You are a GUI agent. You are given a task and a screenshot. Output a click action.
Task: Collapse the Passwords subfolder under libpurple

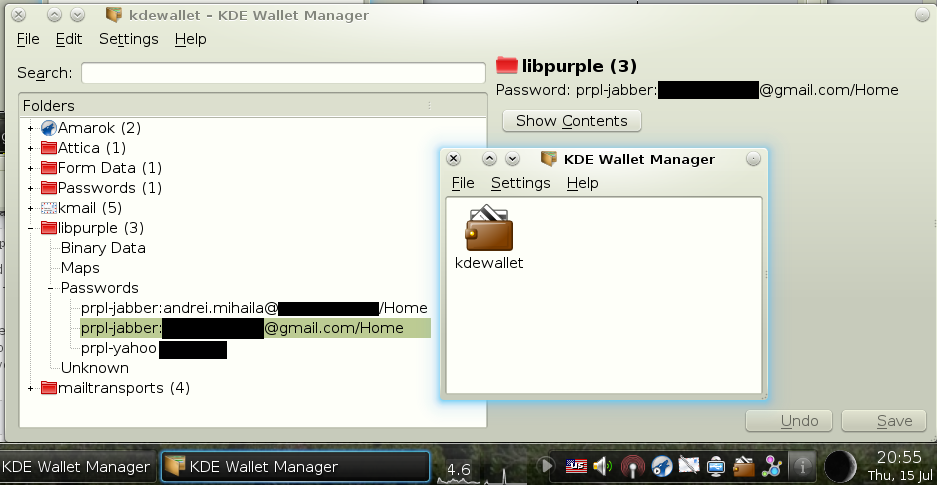pyautogui.click(x=51, y=288)
